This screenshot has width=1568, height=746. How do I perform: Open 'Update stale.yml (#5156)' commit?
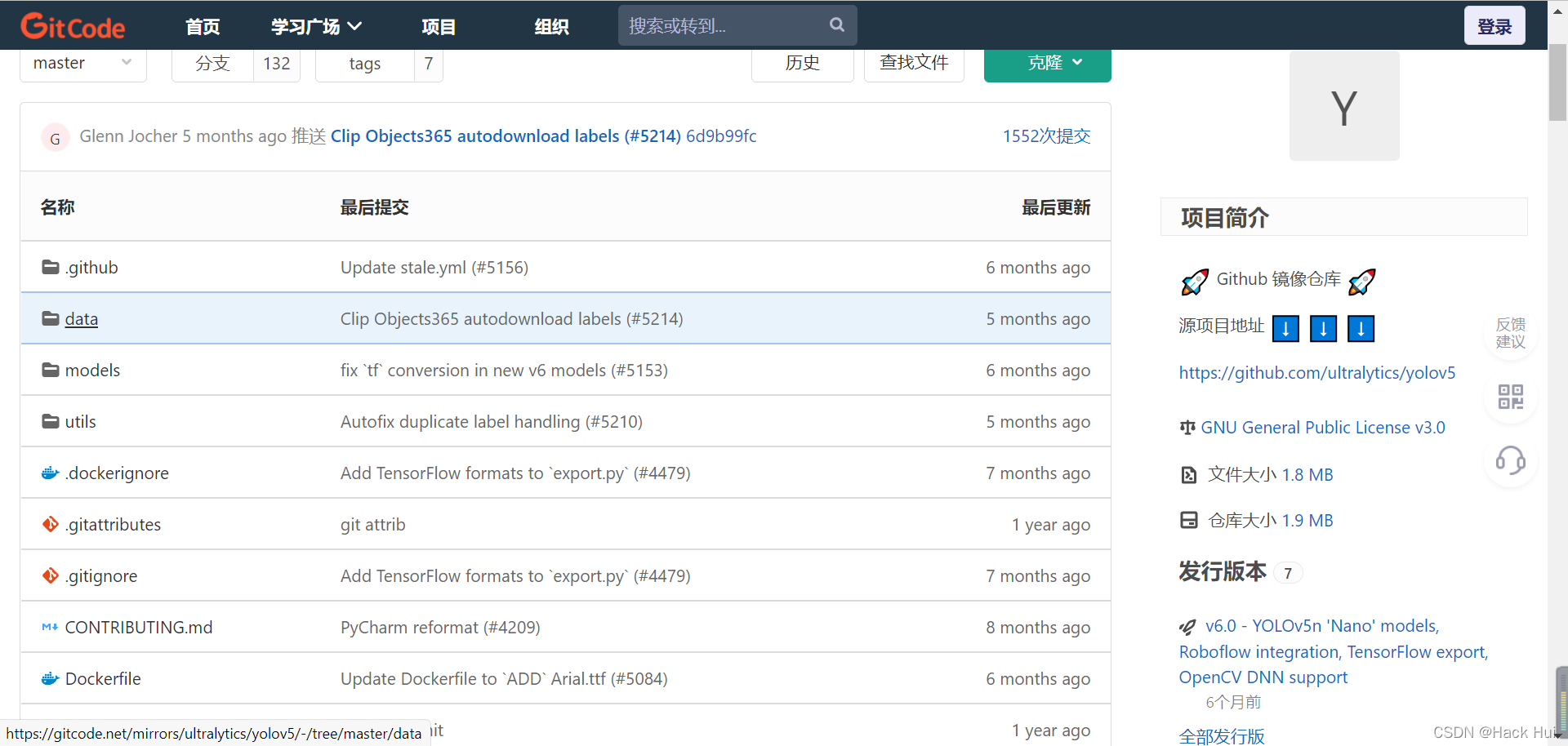click(x=434, y=268)
